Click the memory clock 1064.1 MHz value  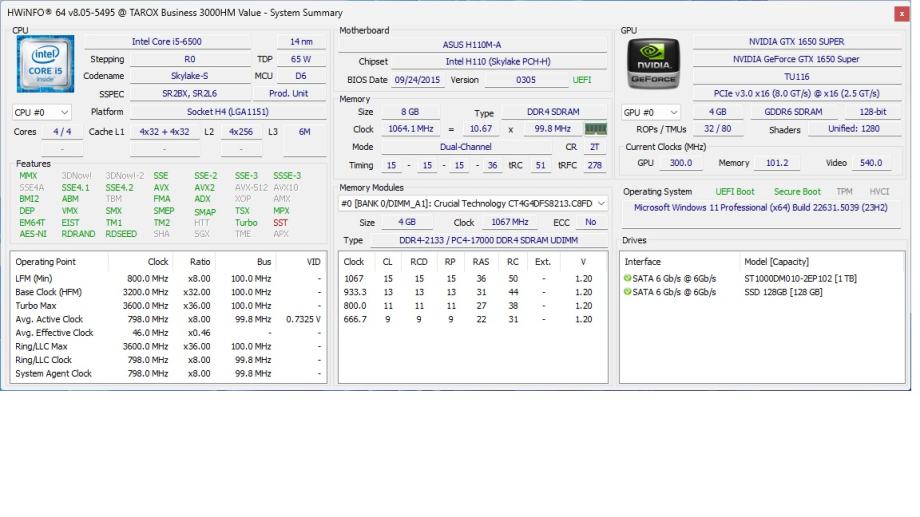point(411,129)
